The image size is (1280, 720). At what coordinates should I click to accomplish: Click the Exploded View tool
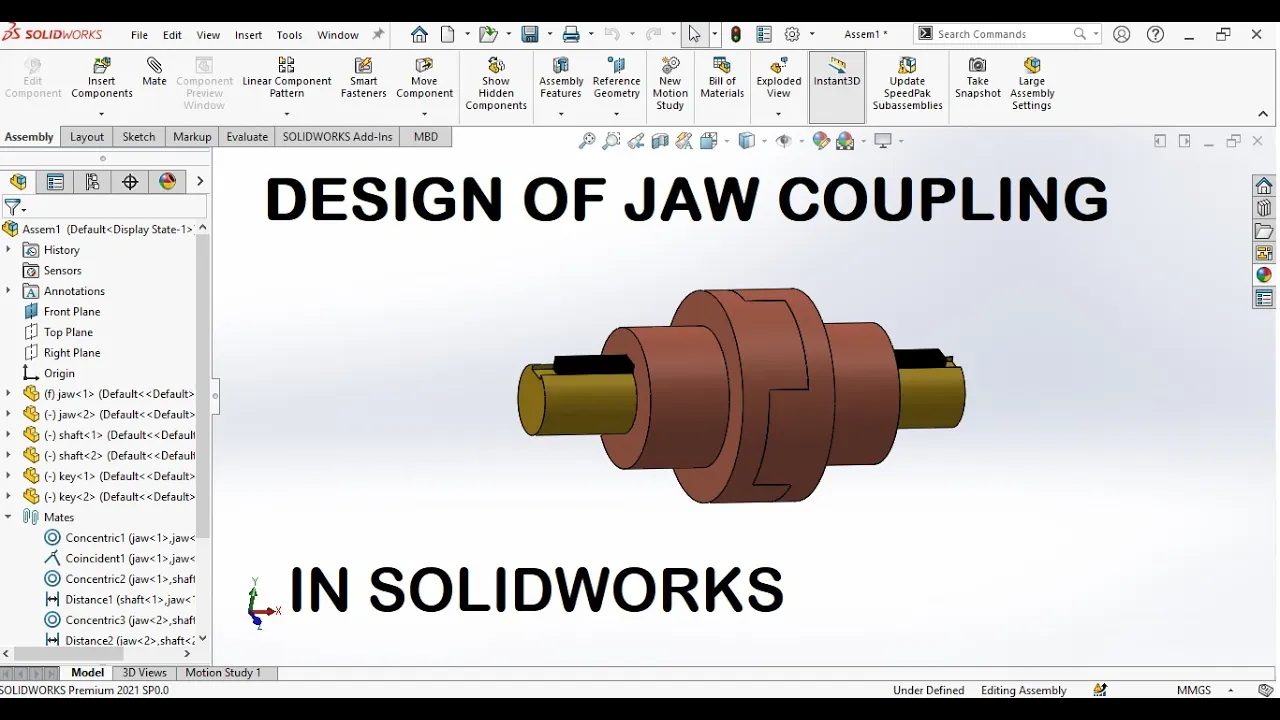click(x=779, y=78)
